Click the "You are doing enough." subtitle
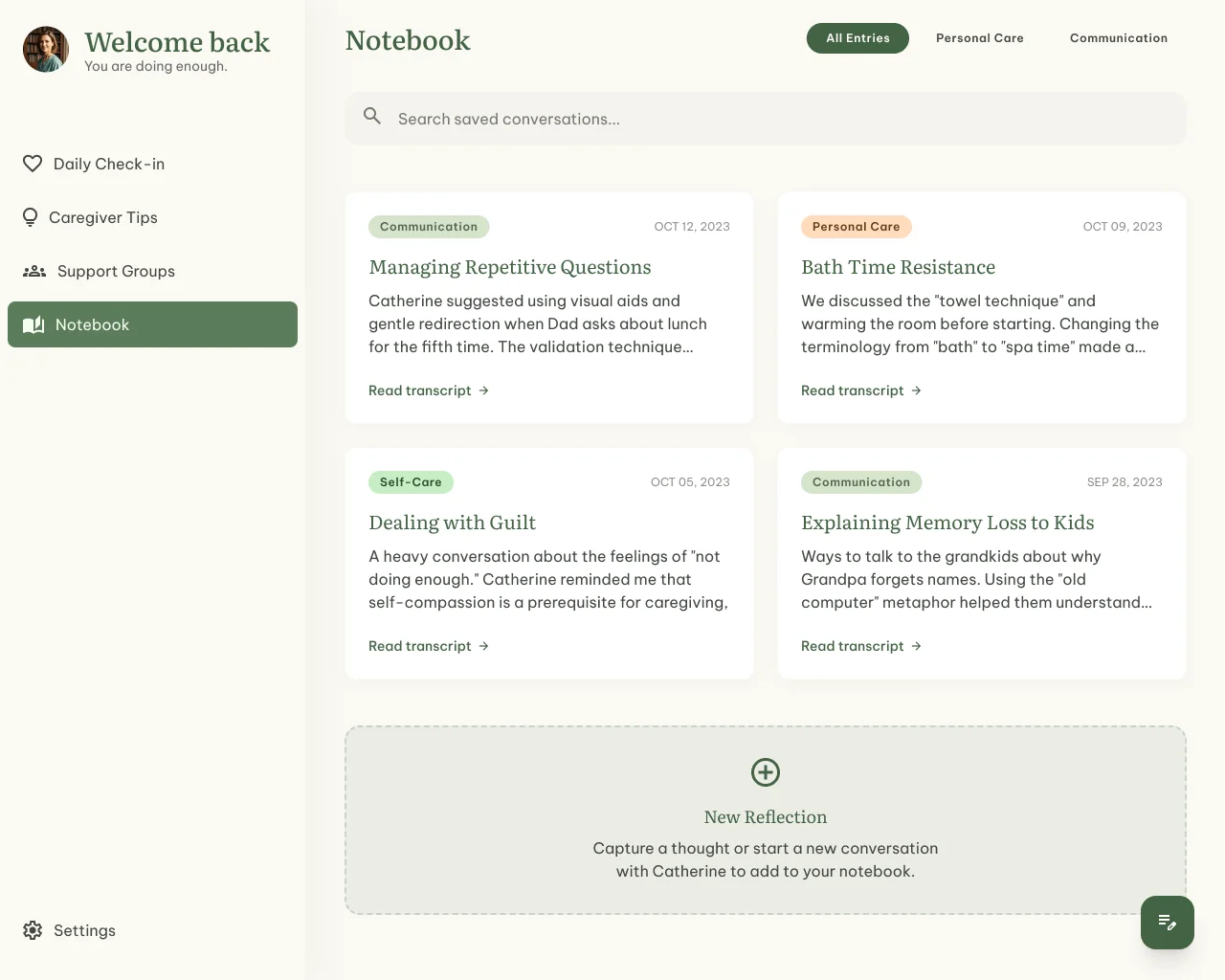 pyautogui.click(x=156, y=66)
